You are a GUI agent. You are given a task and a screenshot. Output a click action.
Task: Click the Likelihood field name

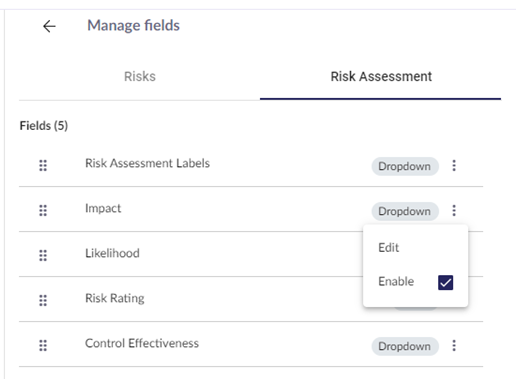coord(112,253)
